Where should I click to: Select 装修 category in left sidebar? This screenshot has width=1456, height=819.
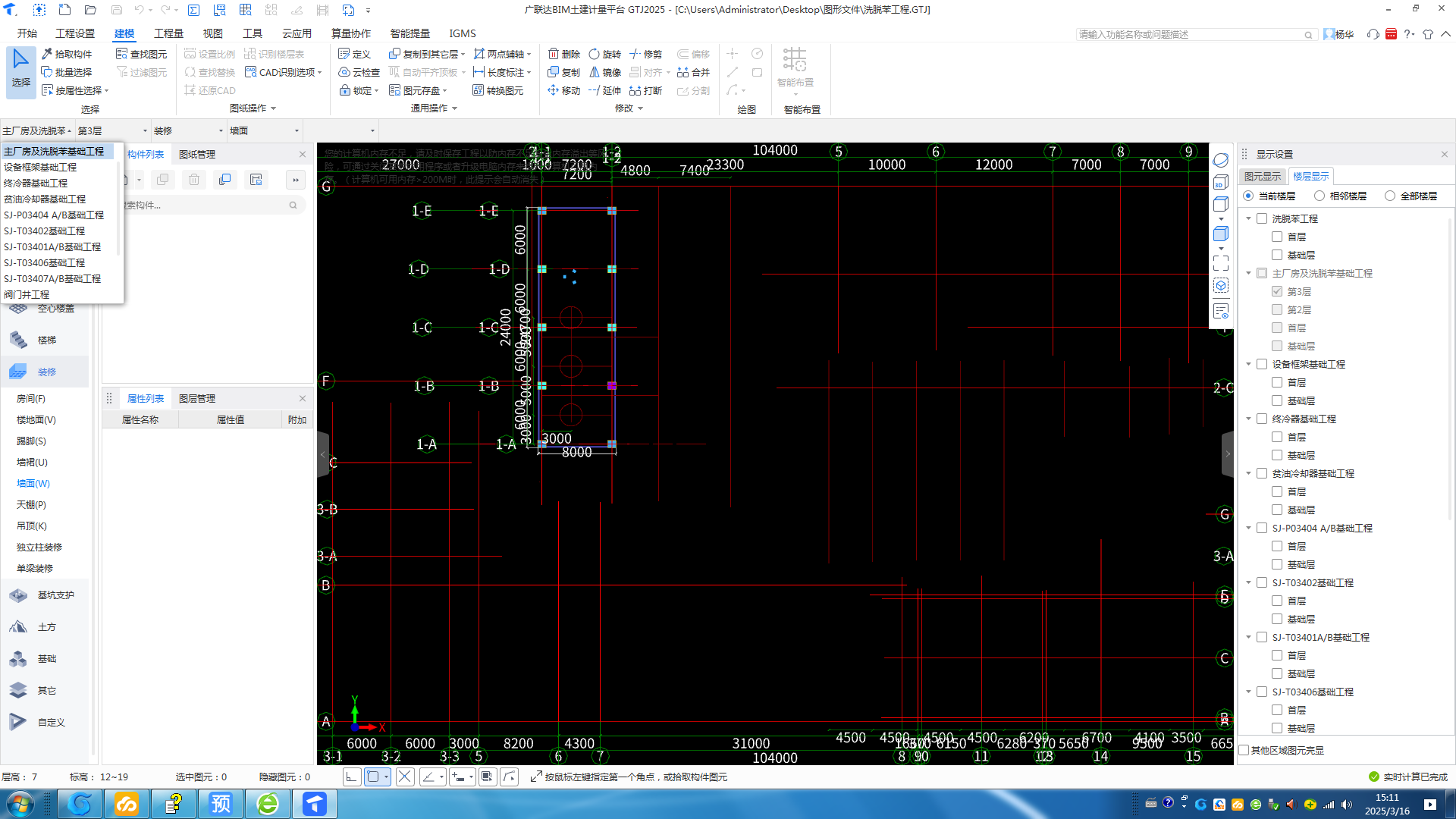45,372
